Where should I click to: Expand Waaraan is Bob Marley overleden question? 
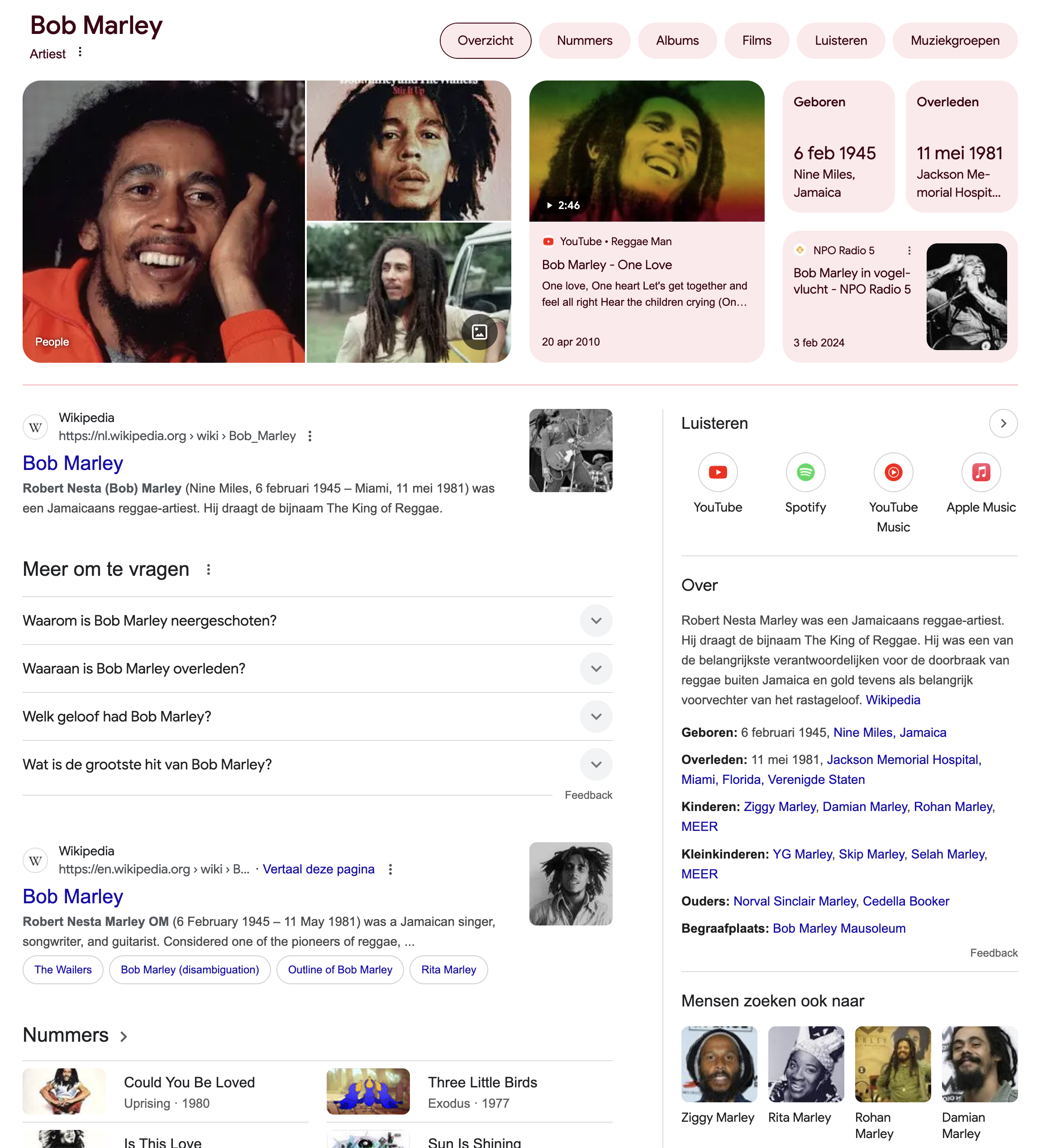(x=317, y=669)
